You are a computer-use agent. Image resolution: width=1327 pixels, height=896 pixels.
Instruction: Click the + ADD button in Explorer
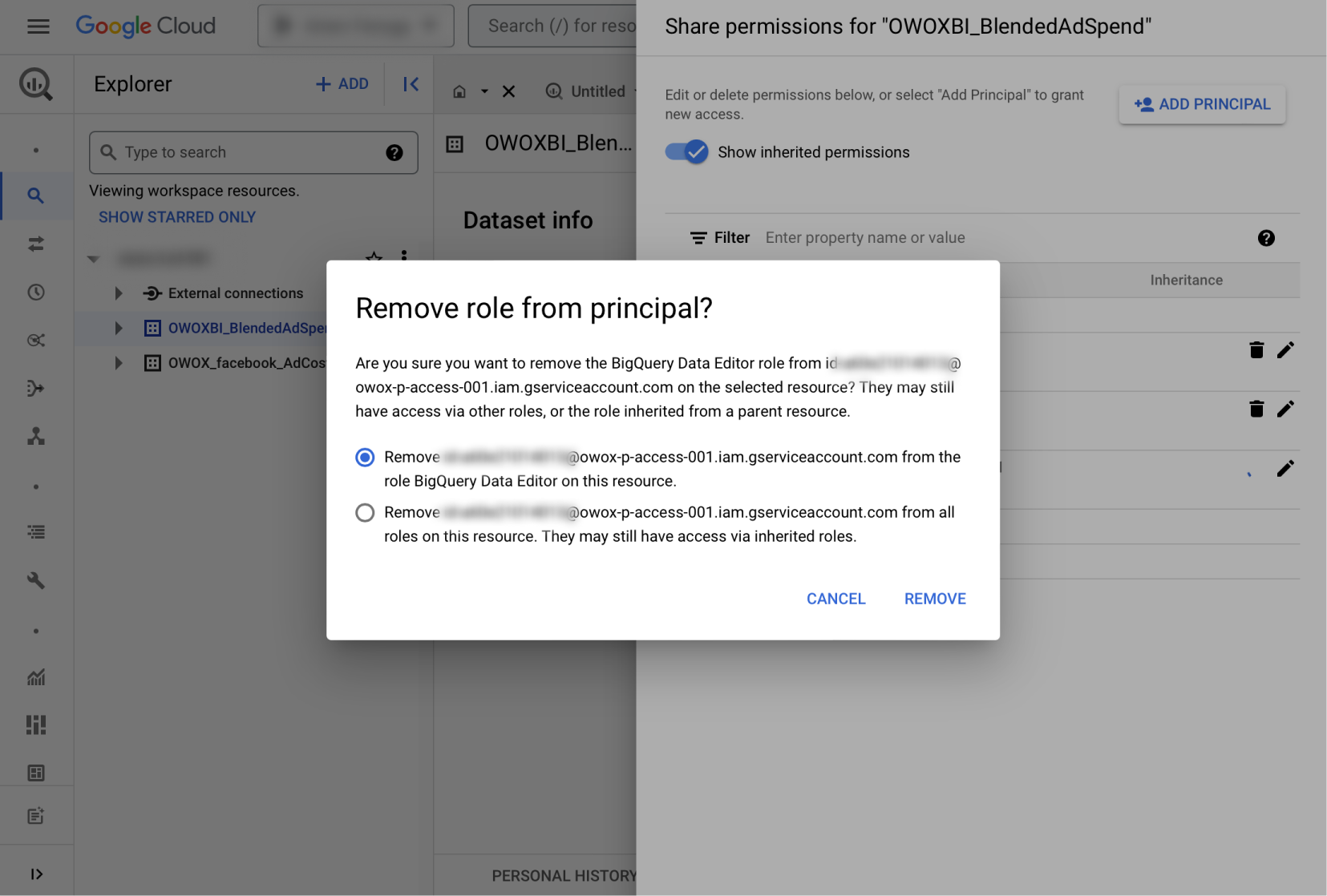(x=342, y=83)
